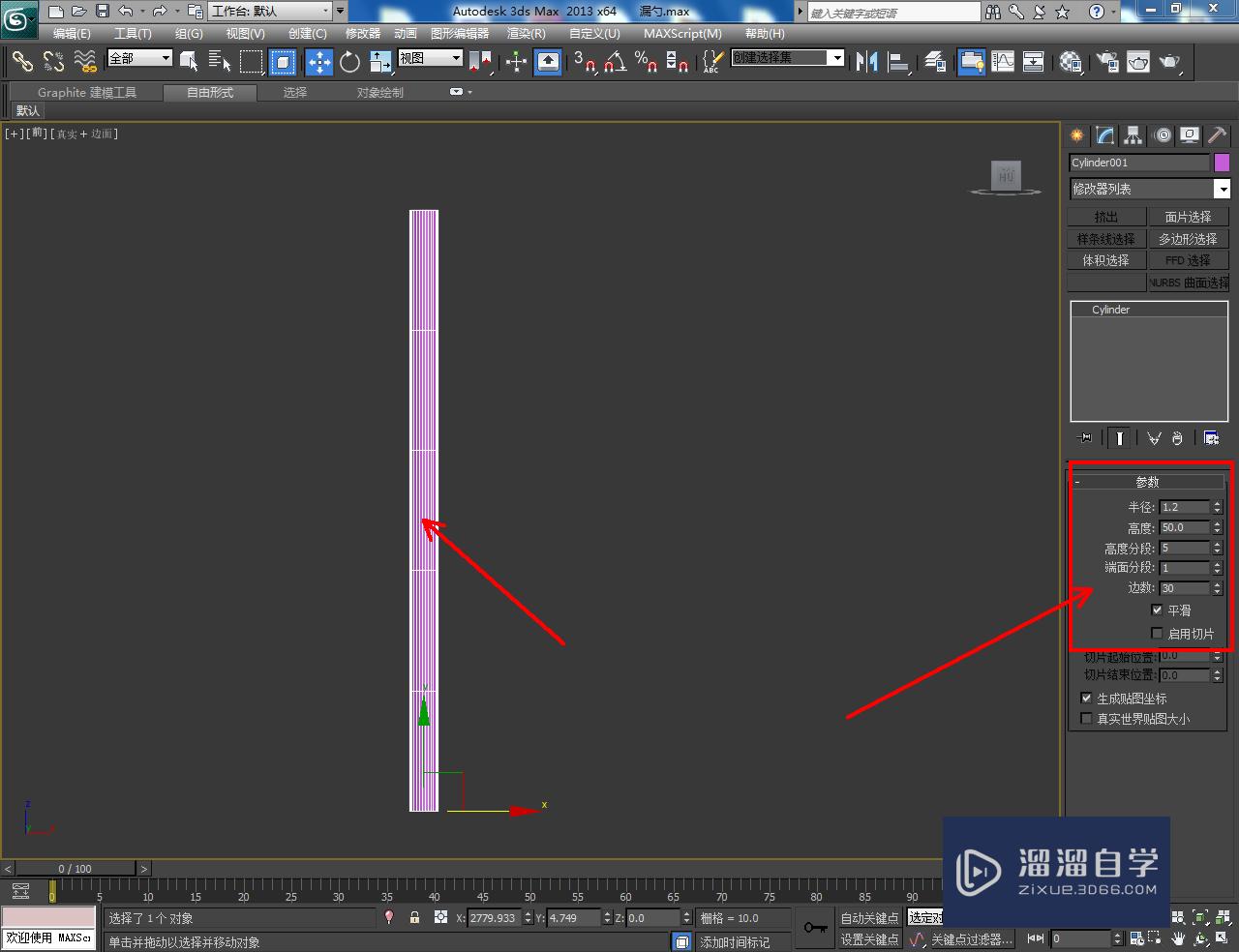Select the Link tool in the main toolbar
This screenshot has height=952, width=1239.
tap(22, 62)
